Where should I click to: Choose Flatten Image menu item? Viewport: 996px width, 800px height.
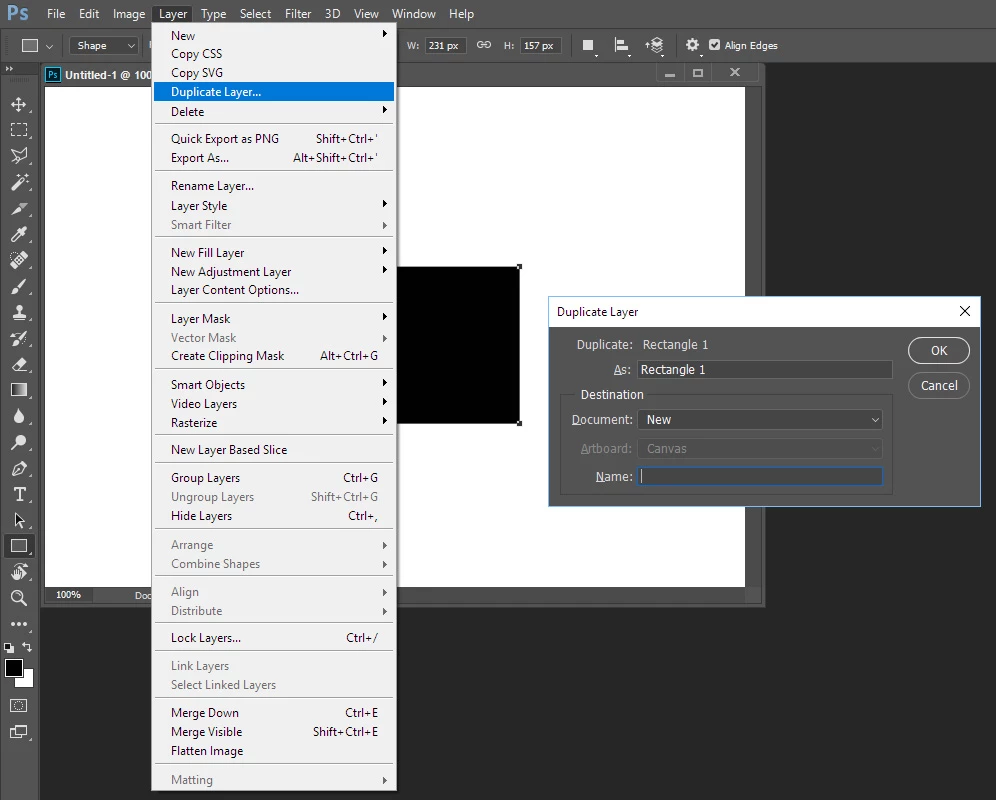(x=274, y=750)
